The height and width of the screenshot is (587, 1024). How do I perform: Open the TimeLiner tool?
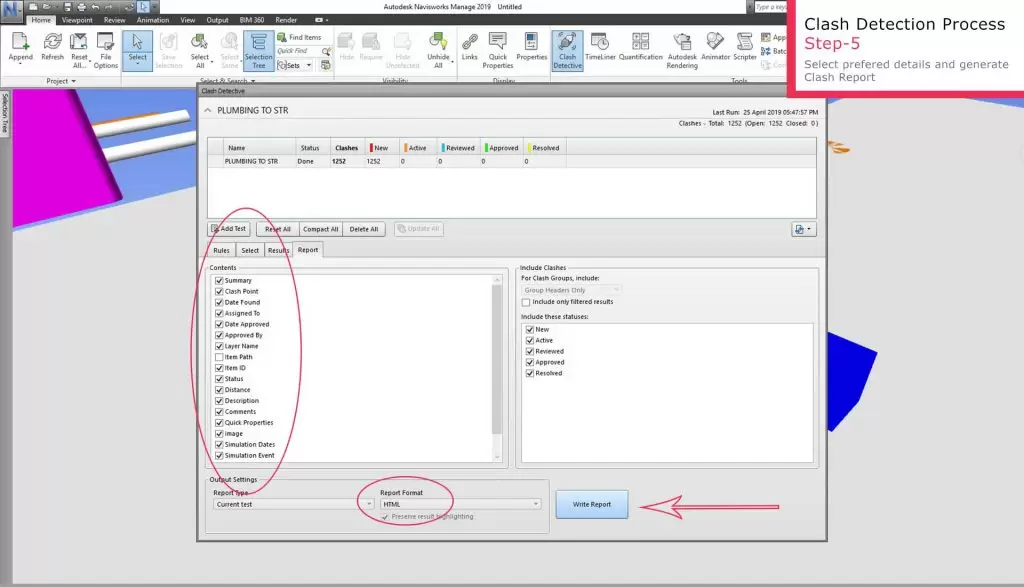(600, 50)
